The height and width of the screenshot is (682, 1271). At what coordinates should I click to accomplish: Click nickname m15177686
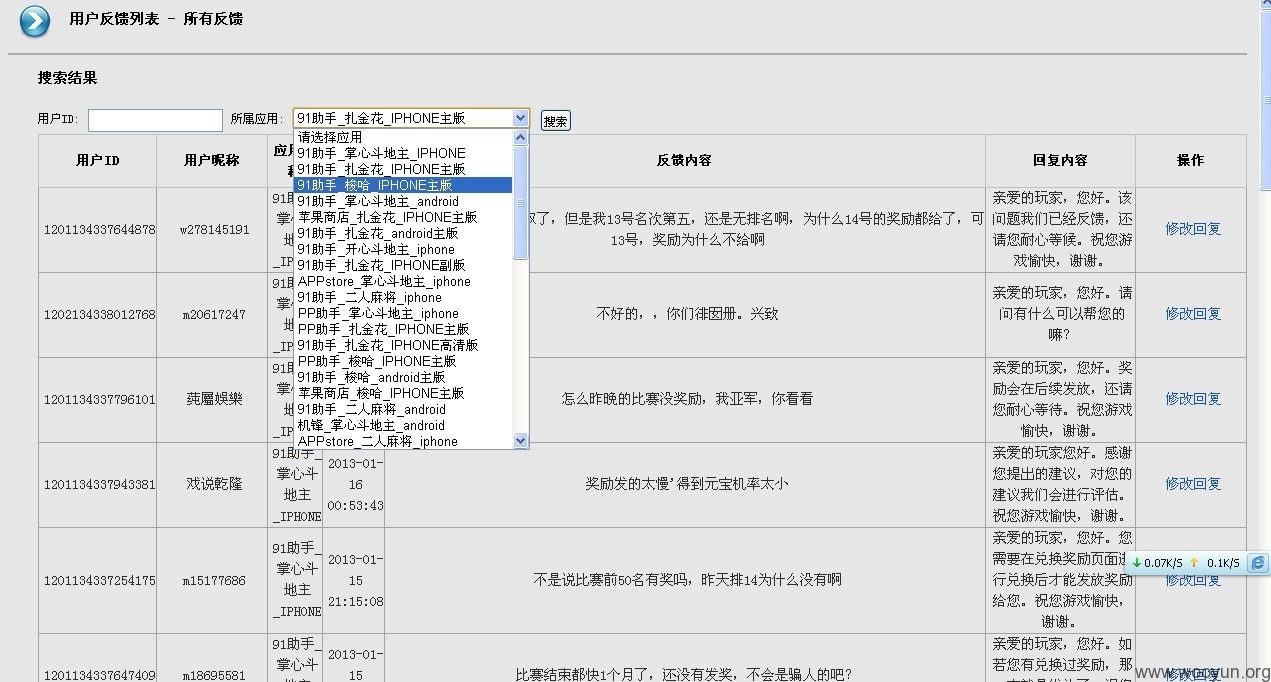[213, 581]
